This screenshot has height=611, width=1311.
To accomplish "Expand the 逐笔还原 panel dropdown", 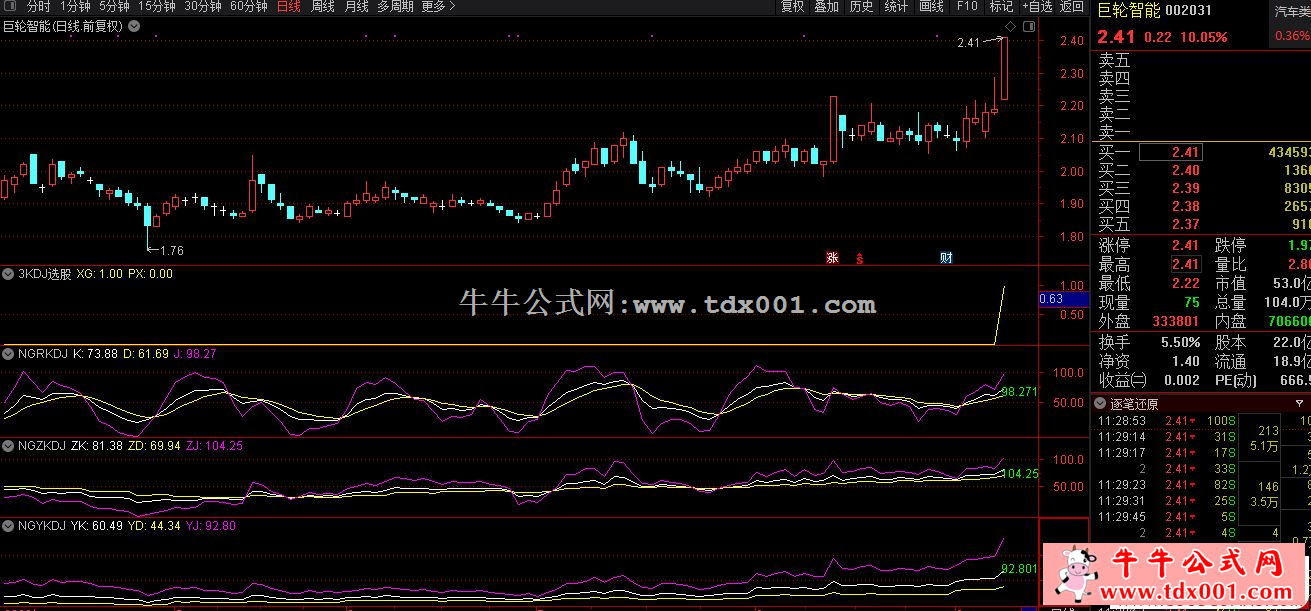I will [x=1101, y=405].
